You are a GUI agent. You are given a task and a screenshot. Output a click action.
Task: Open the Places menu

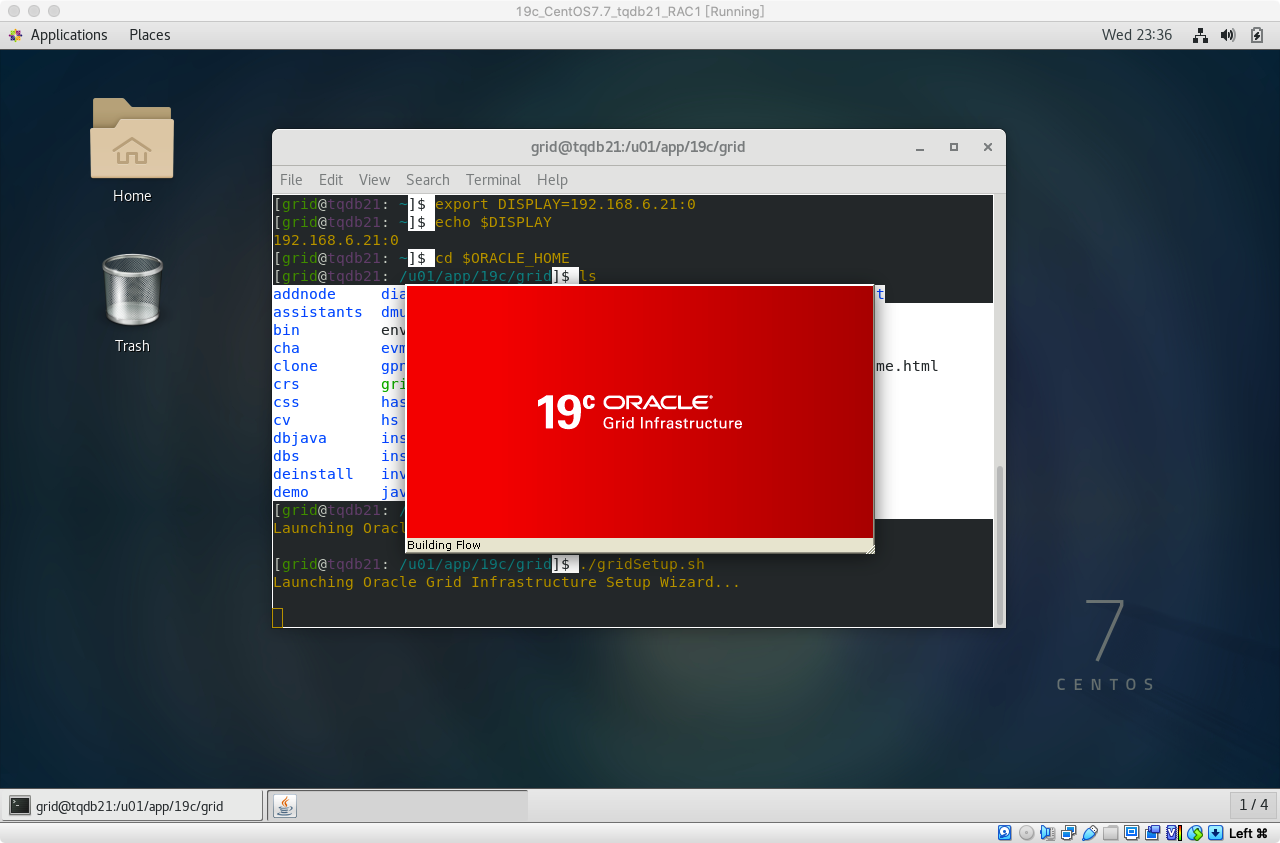point(150,35)
